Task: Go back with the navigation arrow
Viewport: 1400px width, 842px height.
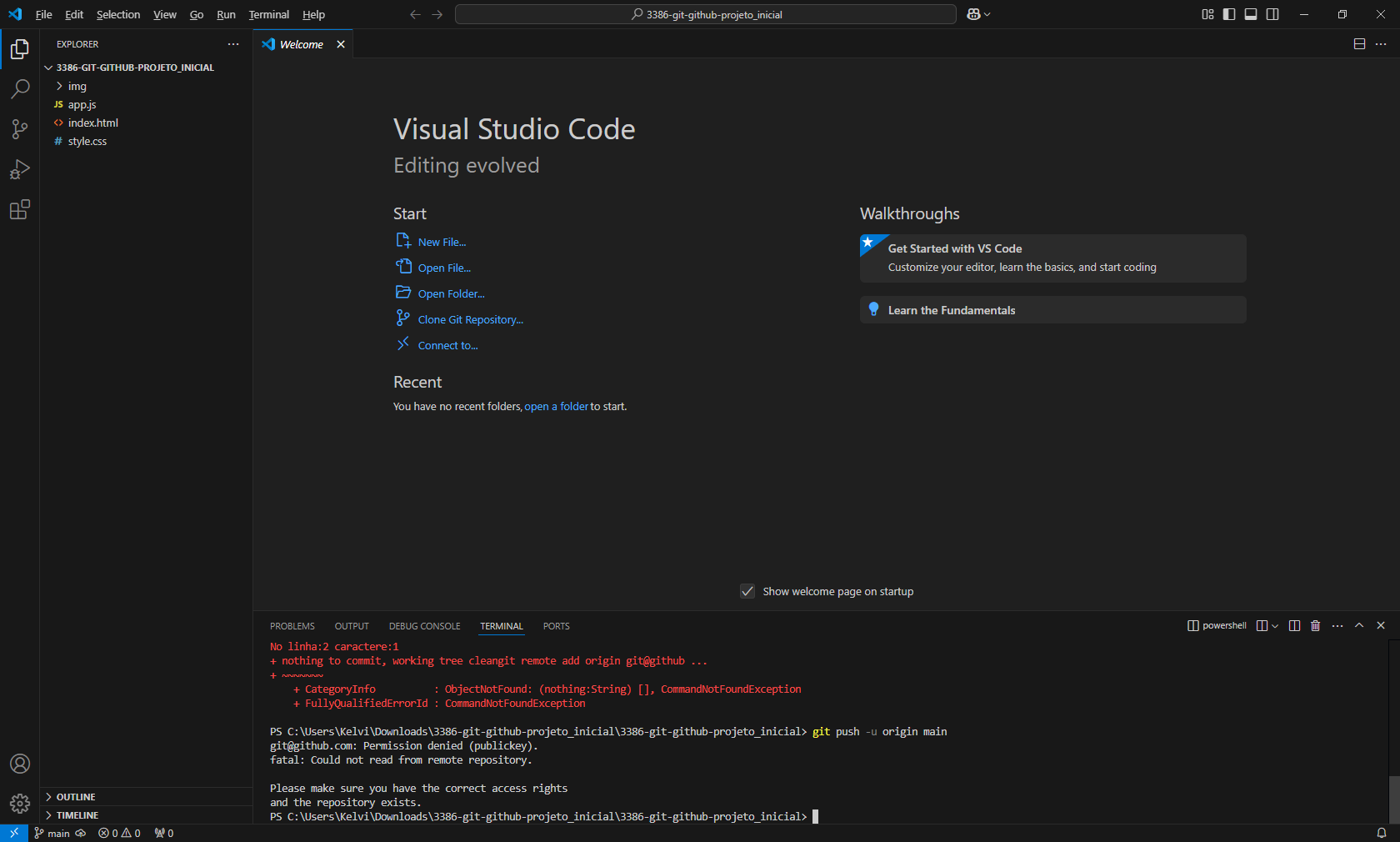Action: tap(415, 14)
